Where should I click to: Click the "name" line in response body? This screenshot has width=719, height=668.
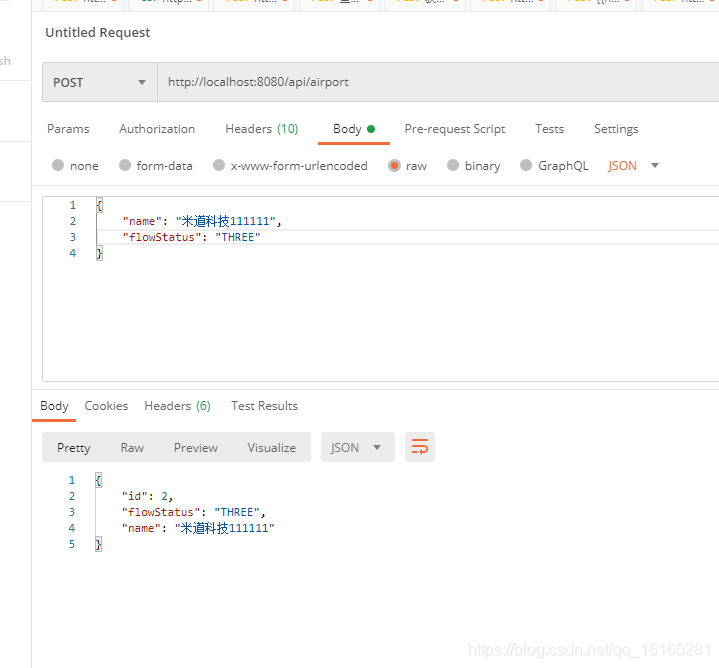(x=198, y=528)
